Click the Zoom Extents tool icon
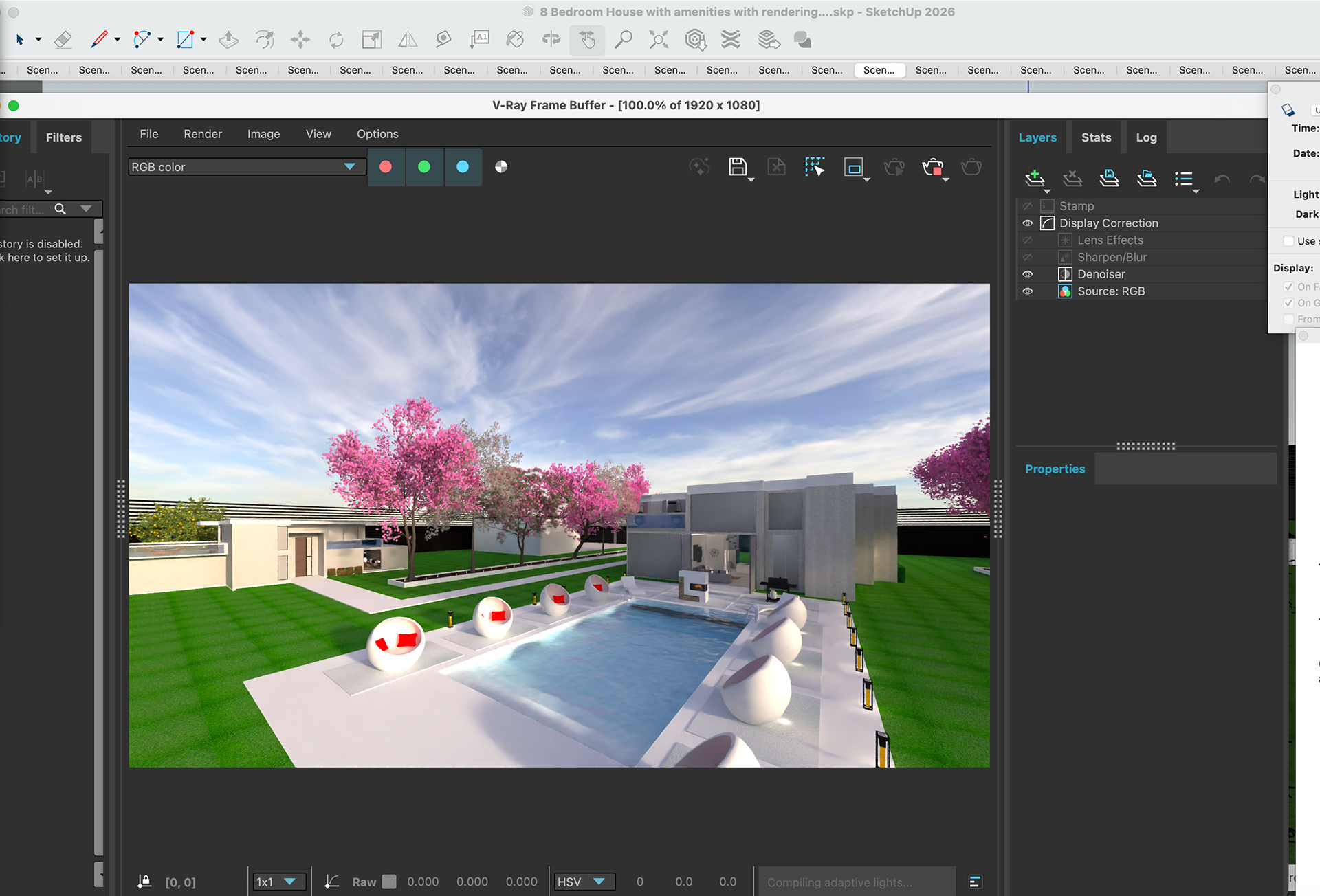The height and width of the screenshot is (896, 1320). pyautogui.click(x=659, y=40)
